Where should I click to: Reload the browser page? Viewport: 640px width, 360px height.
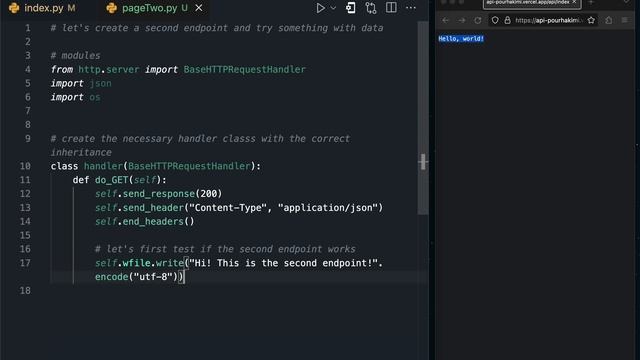click(x=478, y=20)
